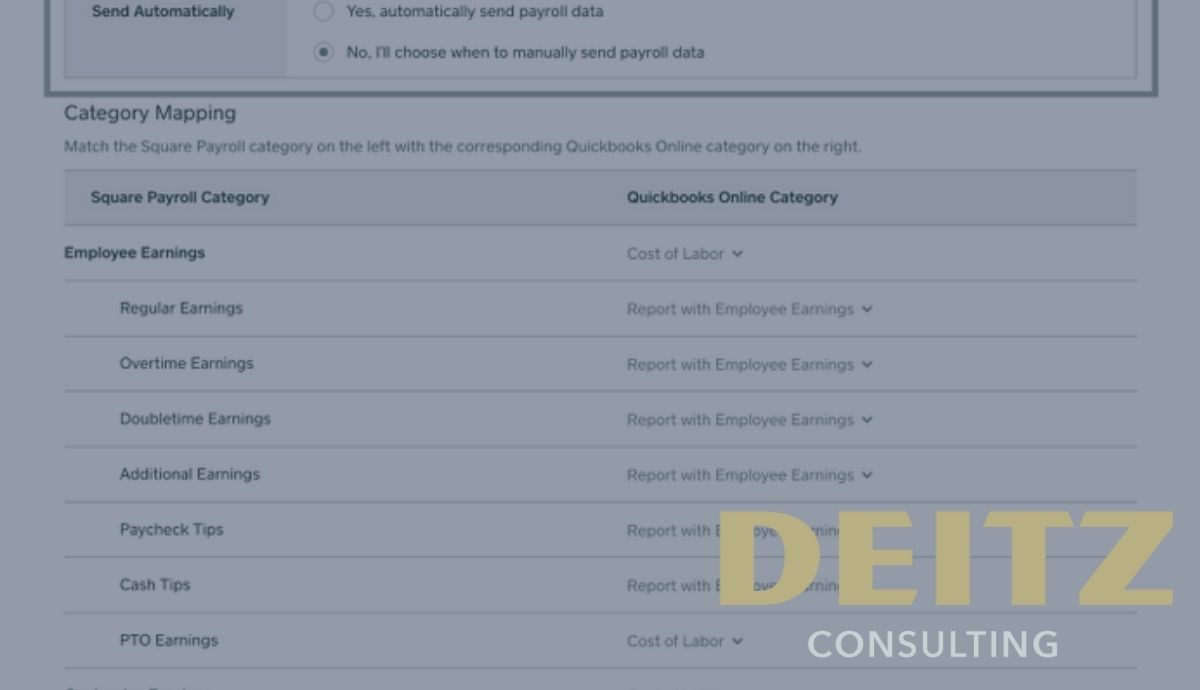Open the mapping dropdown for Cash Tips
The image size is (1200, 690).
pyautogui.click(x=751, y=585)
